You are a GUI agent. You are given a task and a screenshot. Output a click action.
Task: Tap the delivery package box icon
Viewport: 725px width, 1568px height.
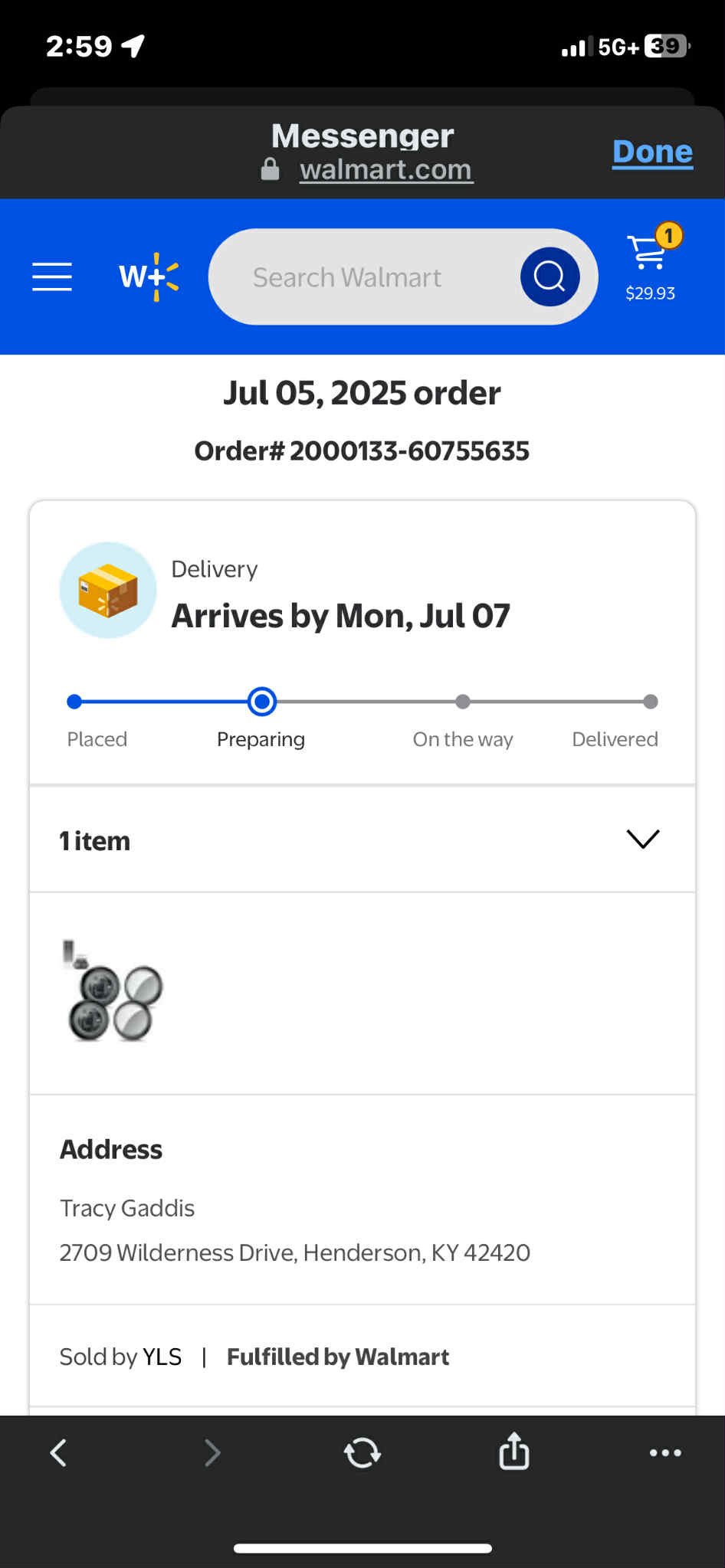(108, 590)
